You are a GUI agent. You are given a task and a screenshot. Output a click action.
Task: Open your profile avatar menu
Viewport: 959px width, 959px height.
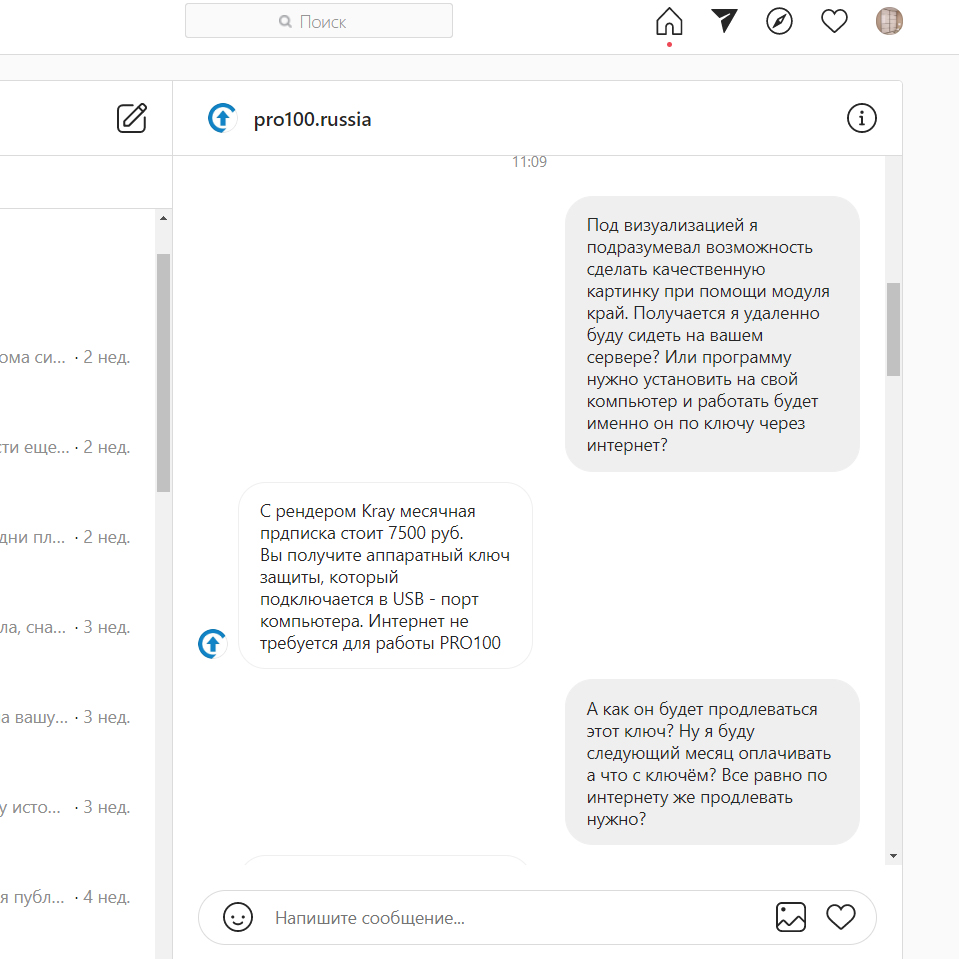click(889, 21)
